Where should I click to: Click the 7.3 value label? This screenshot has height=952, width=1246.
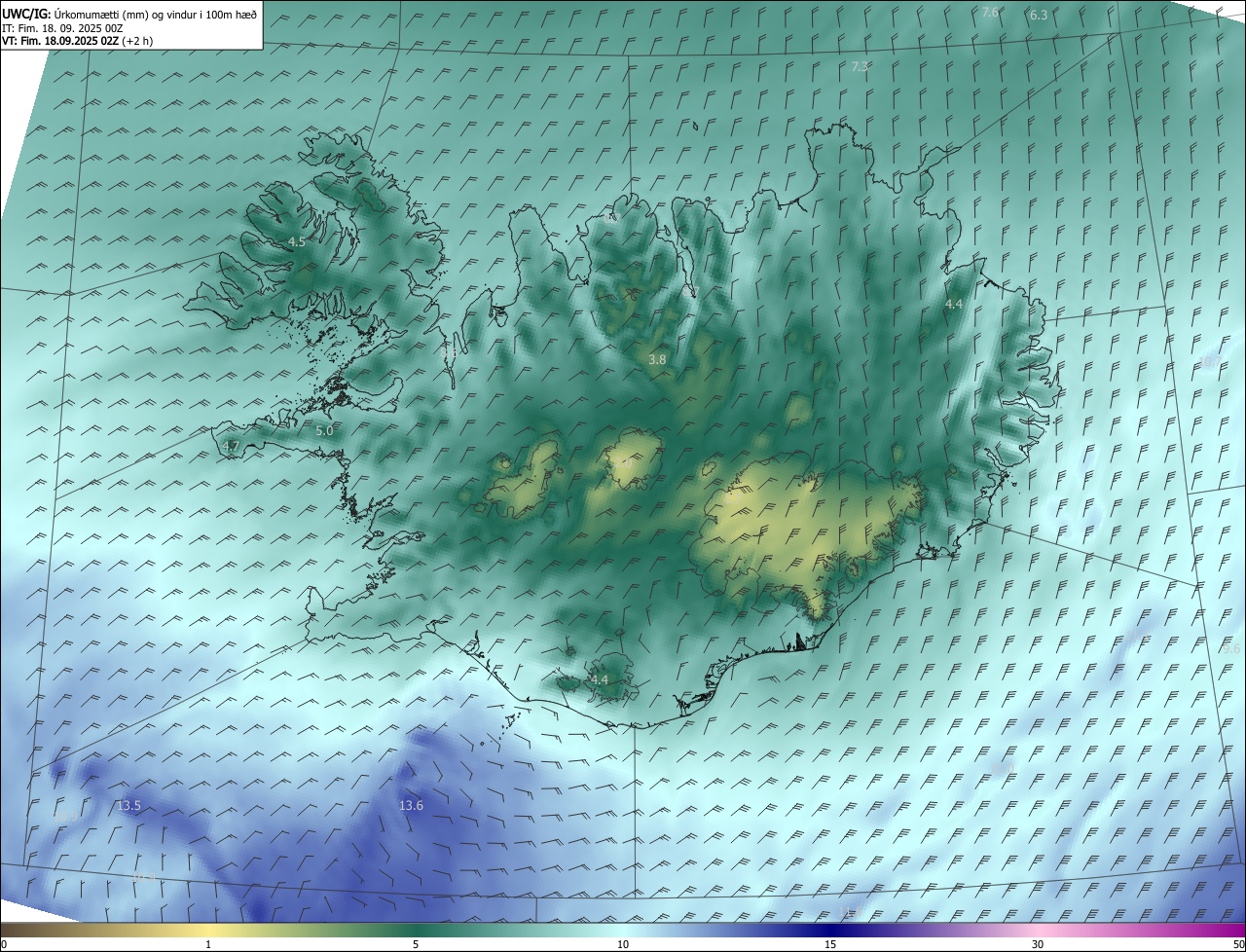[860, 67]
